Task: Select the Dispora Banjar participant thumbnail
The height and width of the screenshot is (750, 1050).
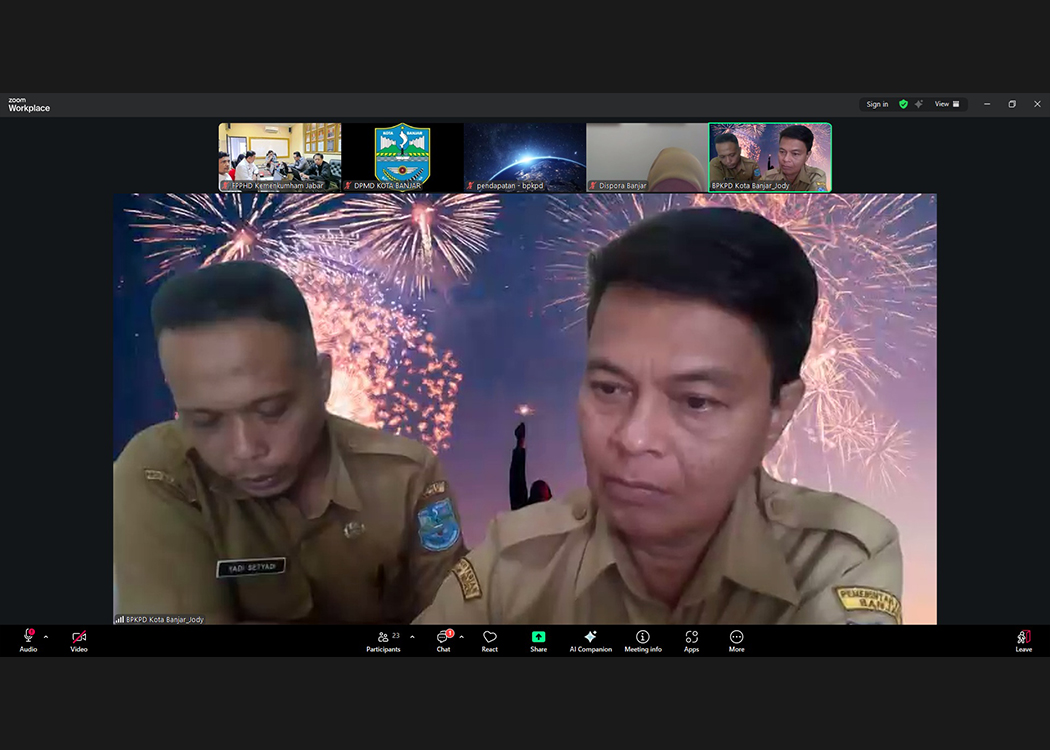Action: coord(646,156)
